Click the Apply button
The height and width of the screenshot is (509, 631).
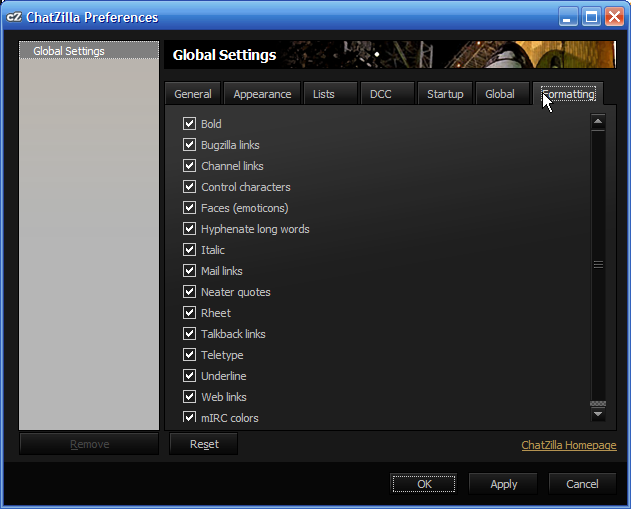pyautogui.click(x=503, y=484)
